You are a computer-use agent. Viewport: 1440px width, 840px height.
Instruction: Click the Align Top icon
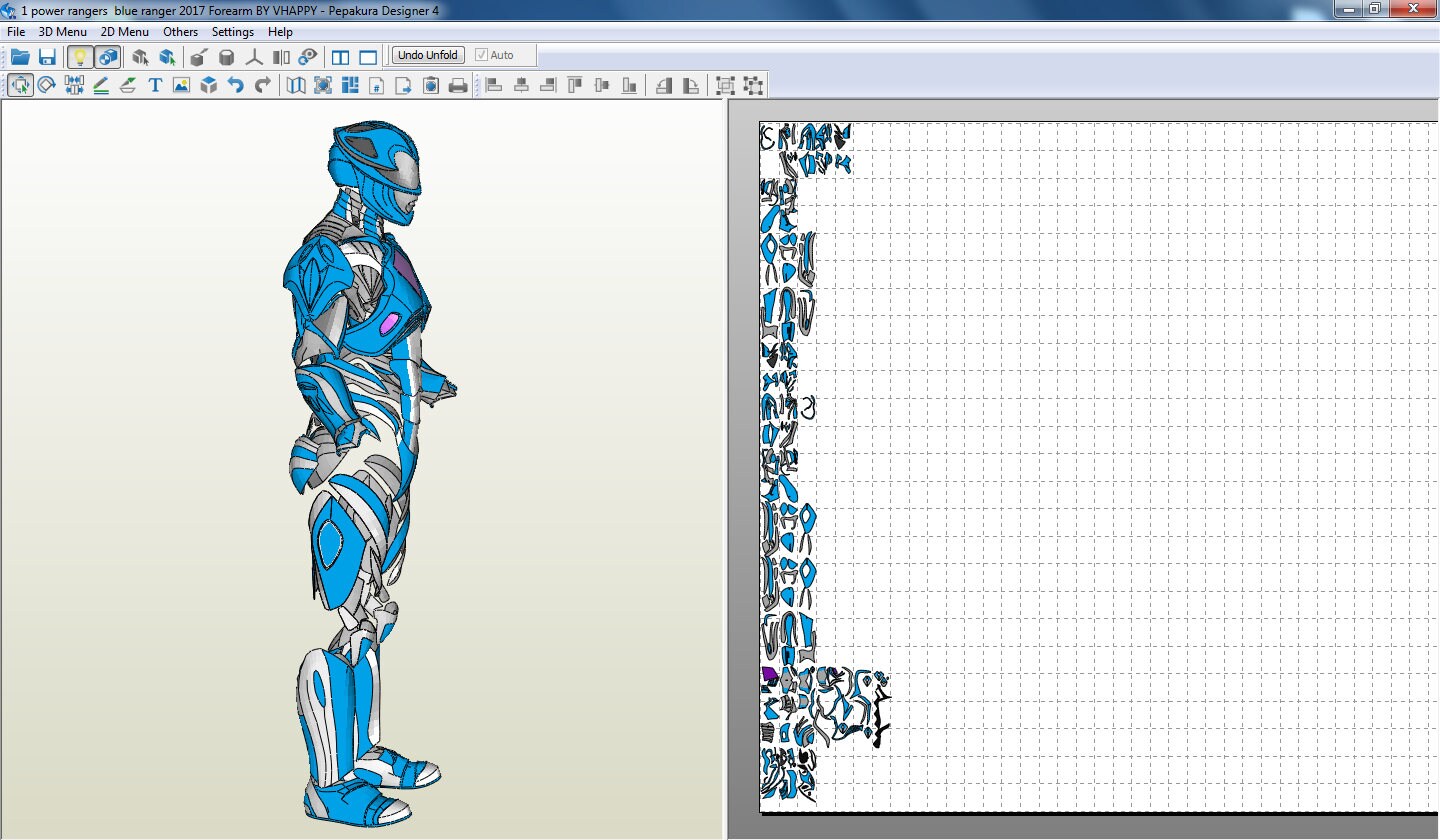[x=575, y=85]
